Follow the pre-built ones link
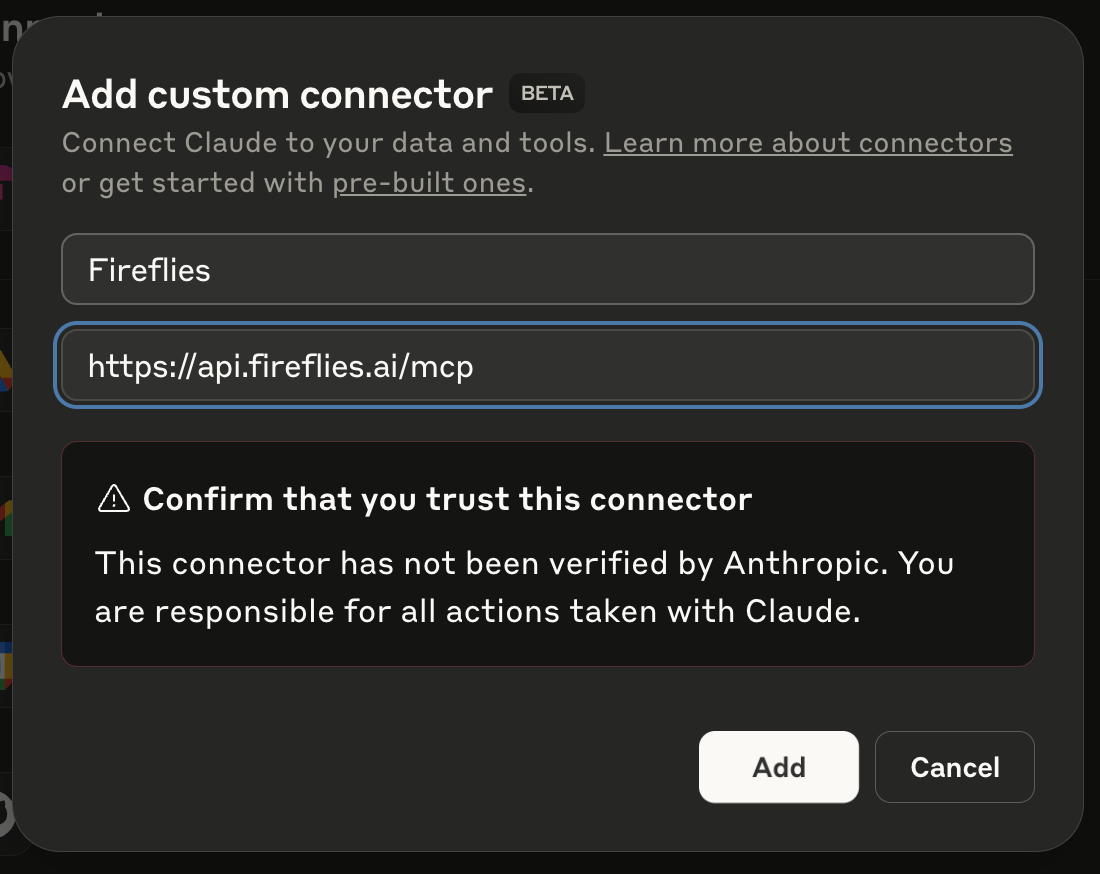 (429, 183)
